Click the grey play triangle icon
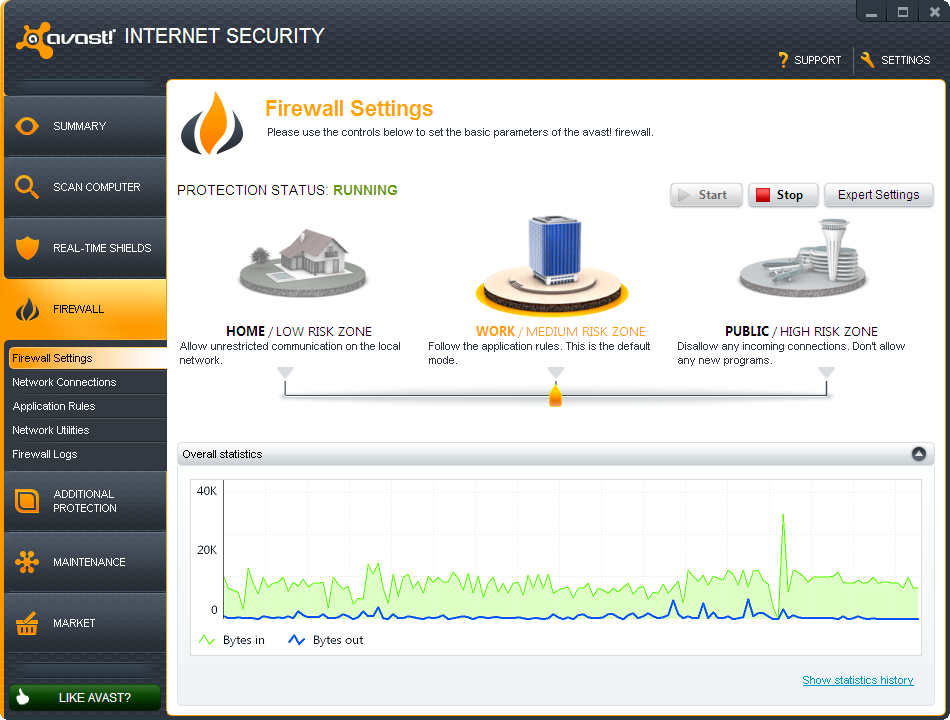The image size is (950, 720). coord(684,195)
